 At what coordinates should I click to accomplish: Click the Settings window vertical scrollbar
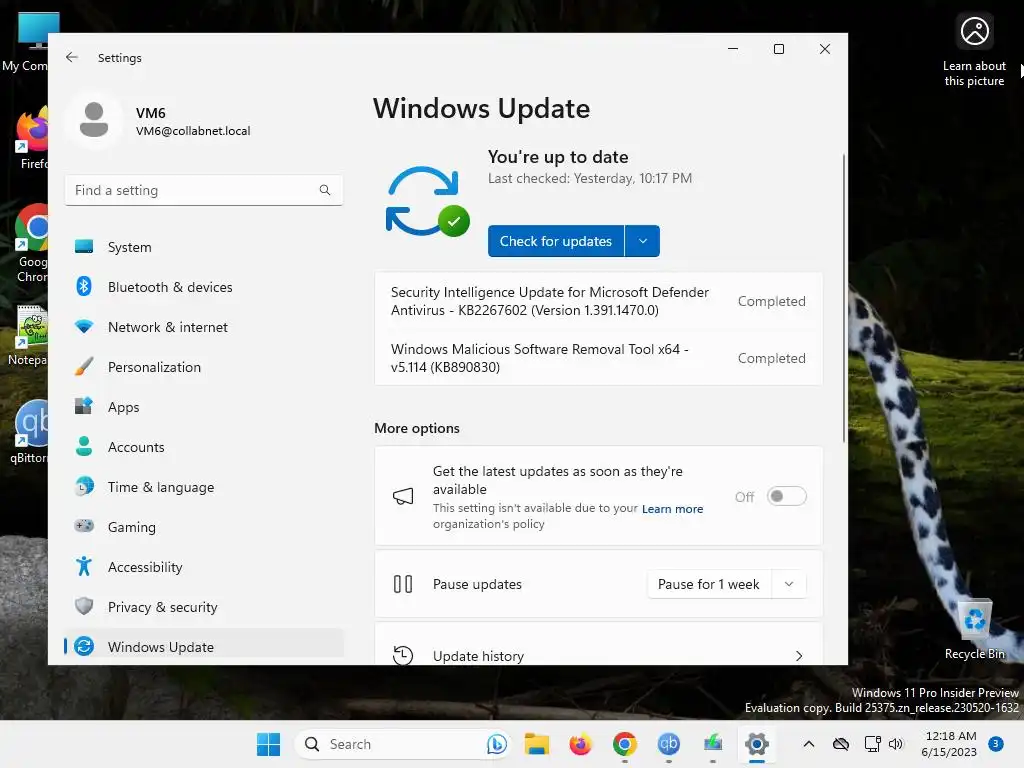pyautogui.click(x=844, y=297)
